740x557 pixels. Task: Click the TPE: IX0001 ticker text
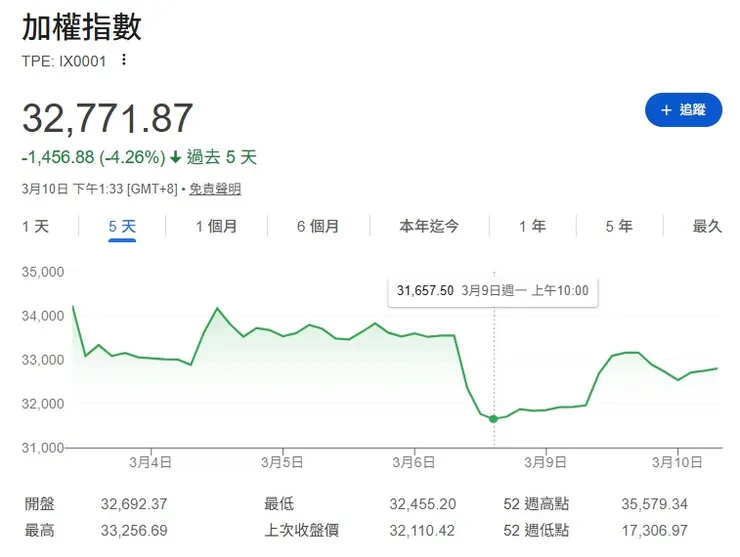[64, 61]
